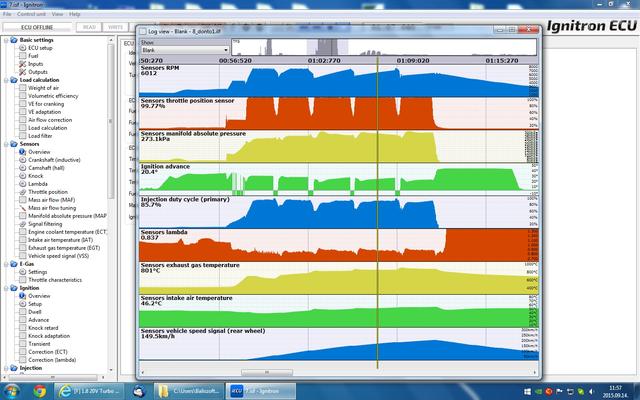640x400 pixels.
Task: Open the Control unit menu
Action: point(31,14)
